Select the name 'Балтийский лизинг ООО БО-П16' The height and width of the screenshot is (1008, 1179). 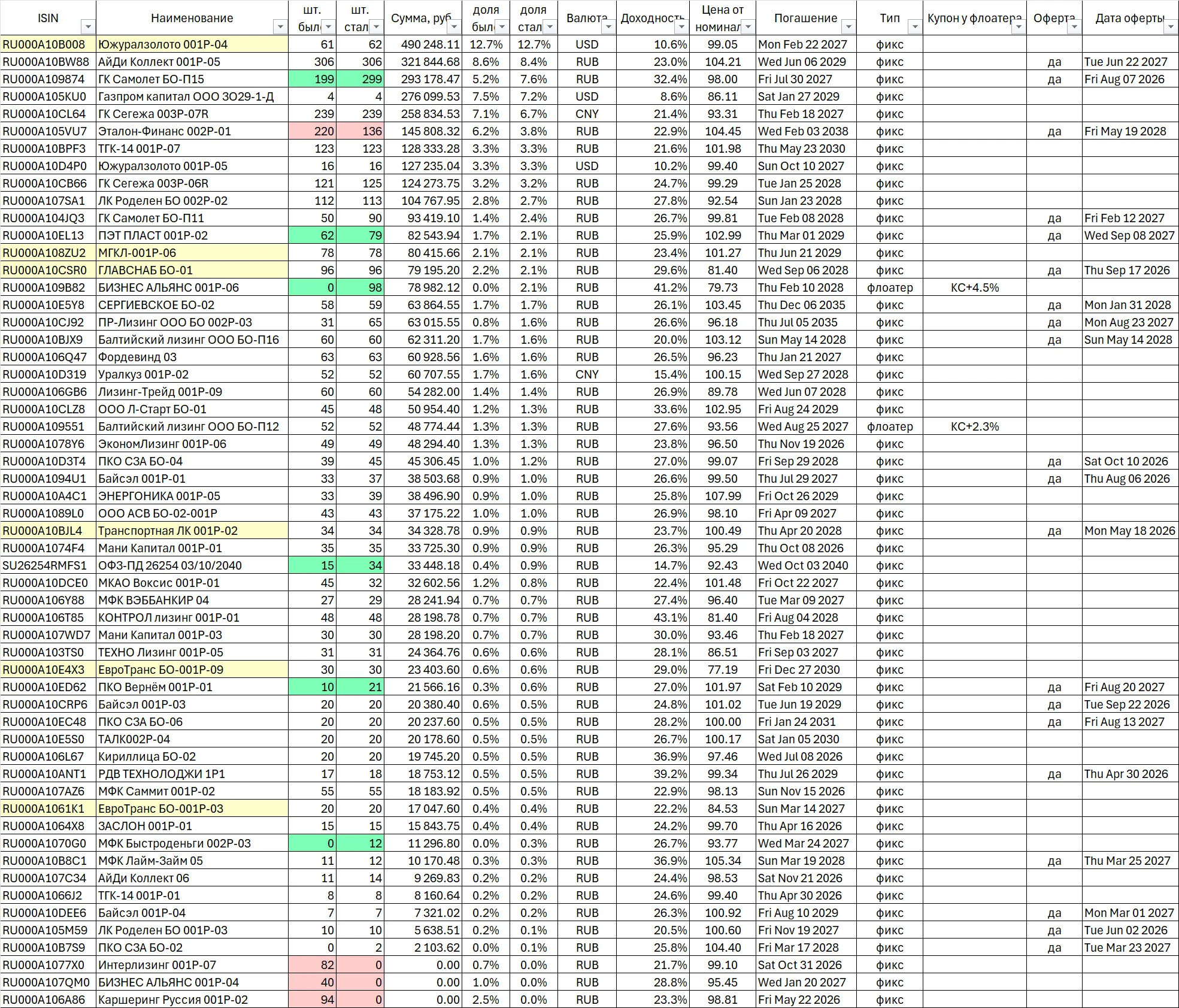[192, 340]
